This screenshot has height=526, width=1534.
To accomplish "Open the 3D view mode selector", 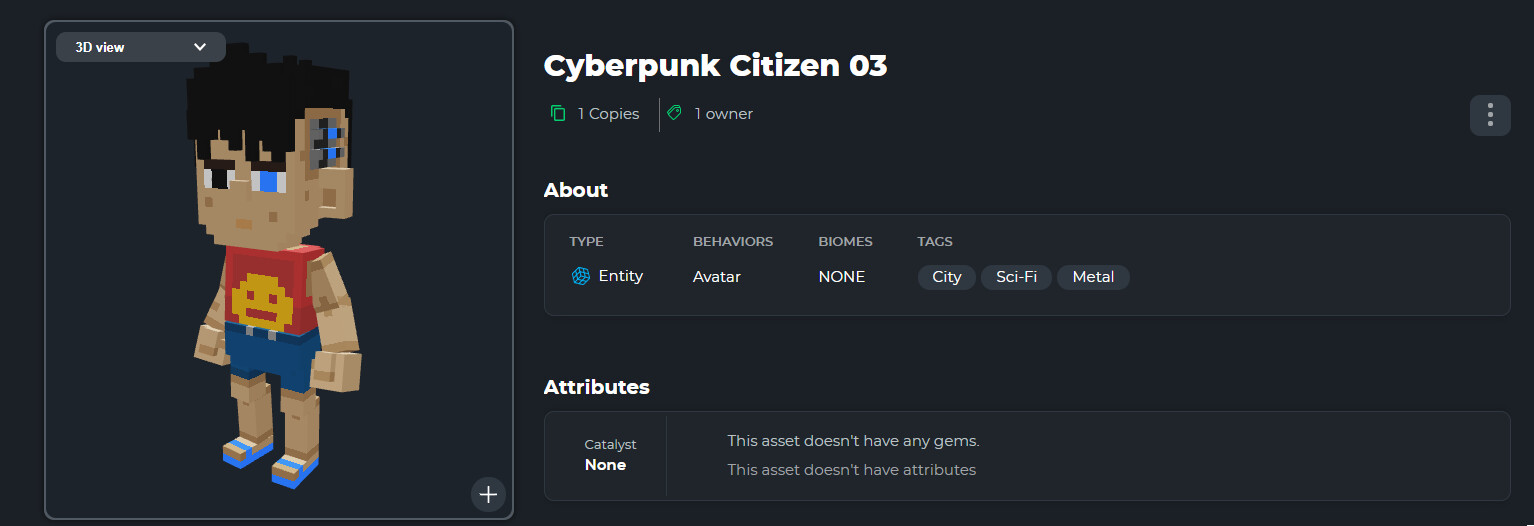I will click(x=140, y=47).
